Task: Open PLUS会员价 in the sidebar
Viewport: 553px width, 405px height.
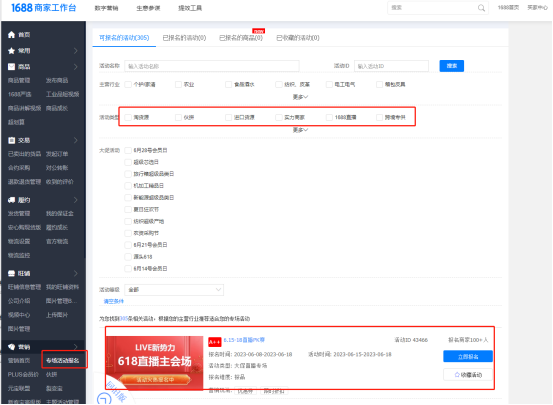Action: (x=23, y=375)
